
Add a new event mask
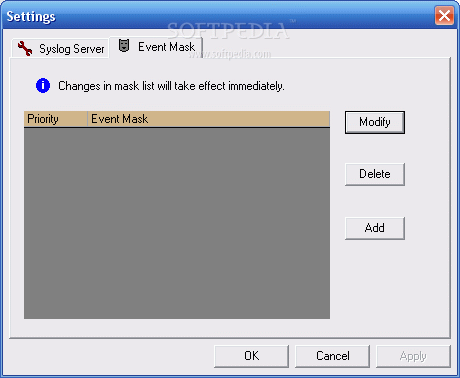point(375,228)
